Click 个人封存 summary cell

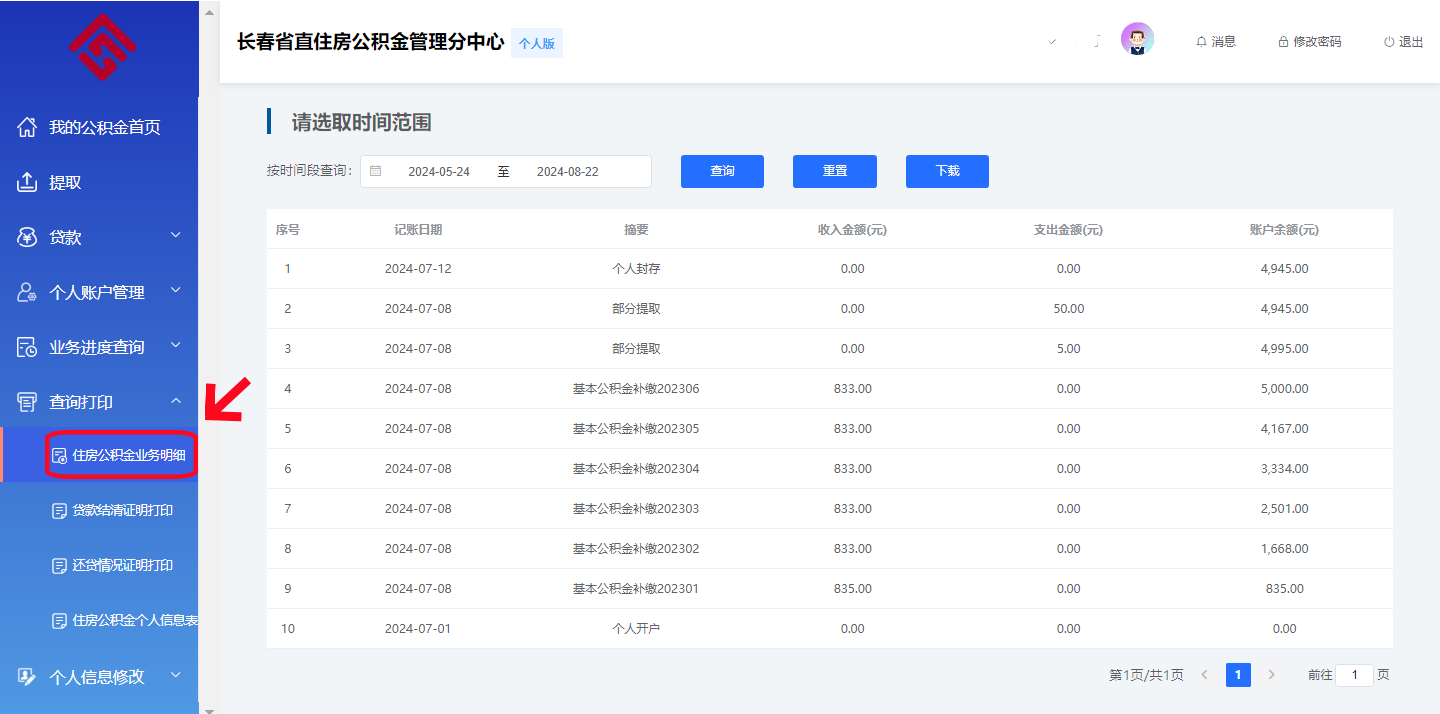point(636,269)
